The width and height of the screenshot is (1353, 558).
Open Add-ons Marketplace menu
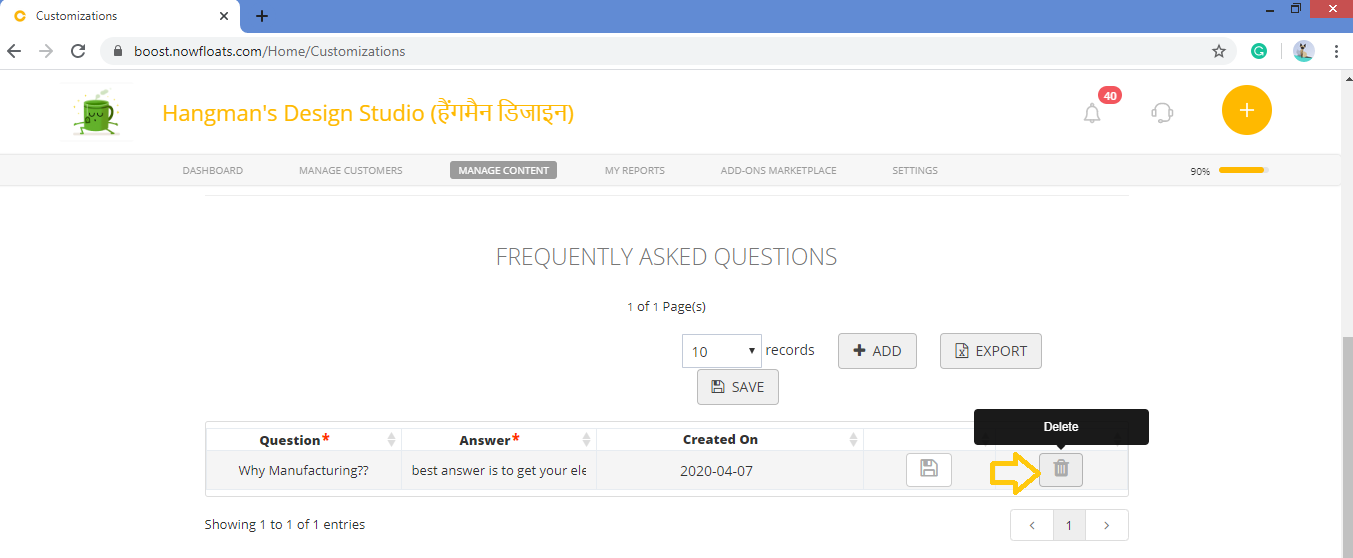coord(779,171)
